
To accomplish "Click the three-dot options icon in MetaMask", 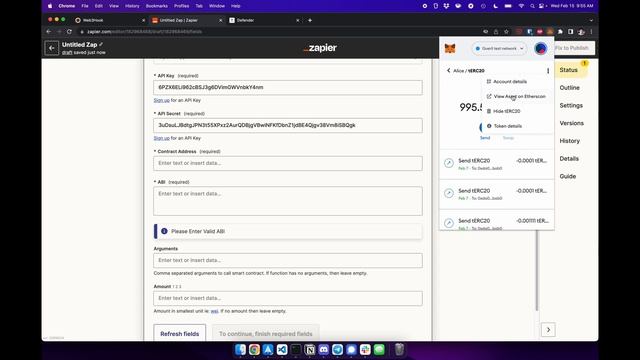I will tap(548, 71).
